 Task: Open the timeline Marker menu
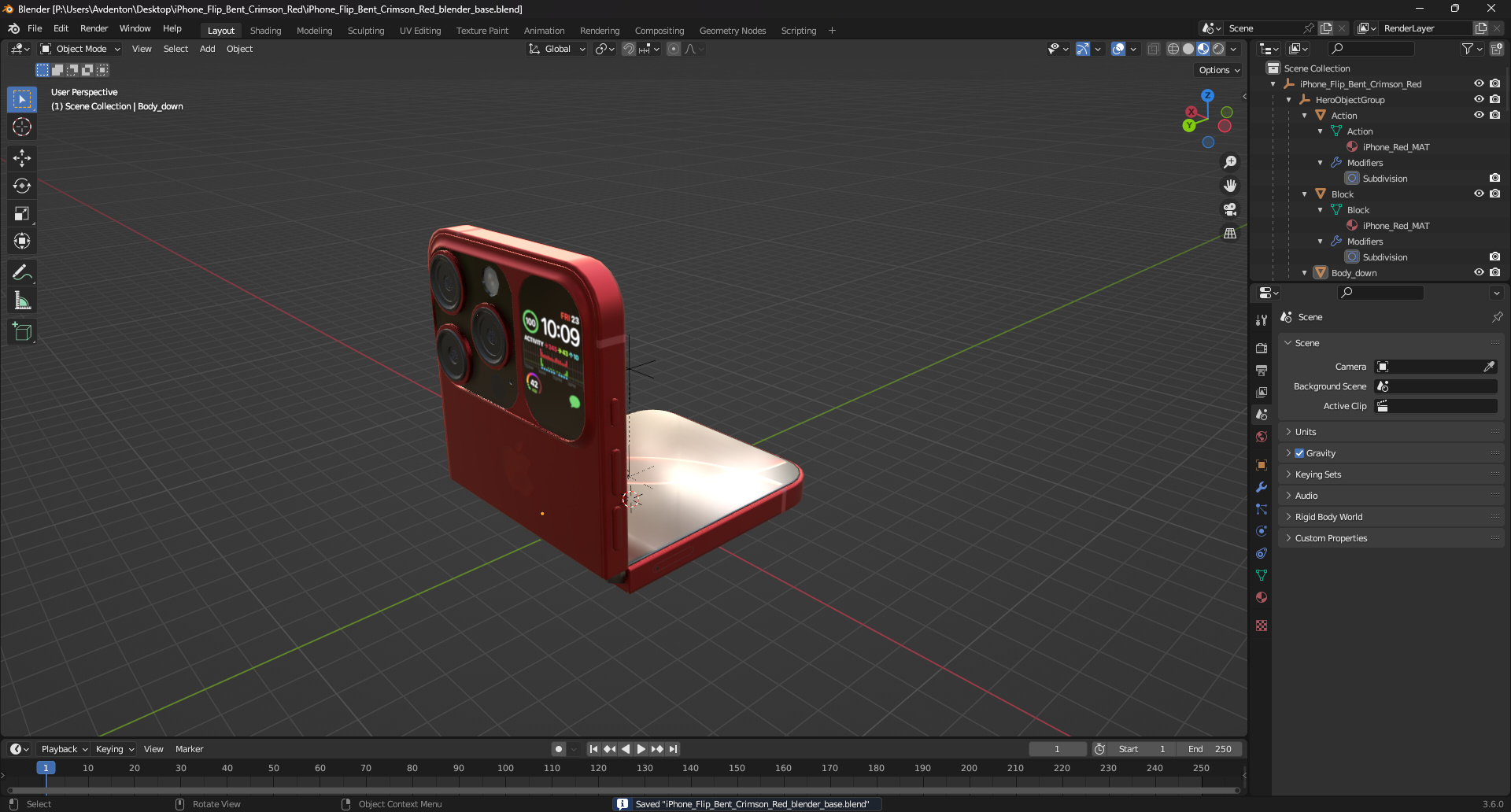(x=189, y=749)
